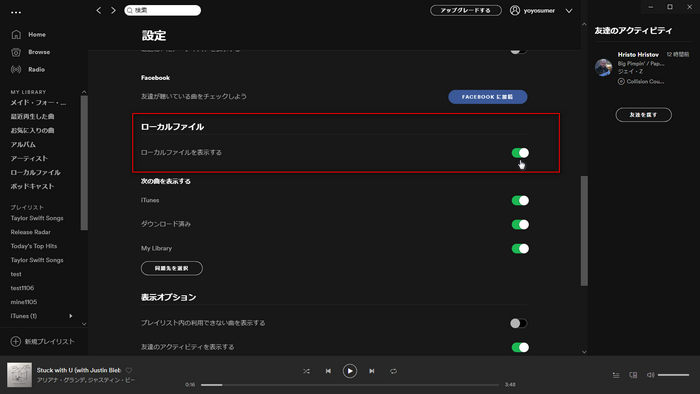The image size is (700, 394).
Task: Click 新規プレイリスト link
Action: pos(50,341)
